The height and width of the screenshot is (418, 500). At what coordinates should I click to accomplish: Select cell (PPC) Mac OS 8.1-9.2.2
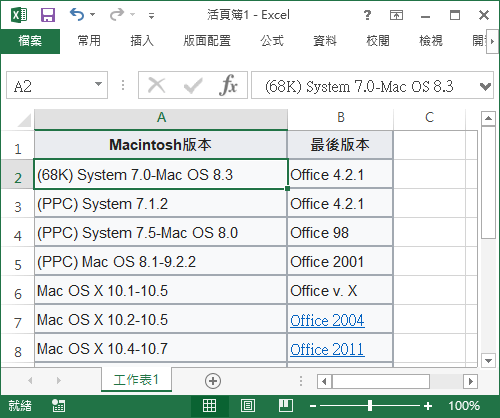pyautogui.click(x=161, y=262)
